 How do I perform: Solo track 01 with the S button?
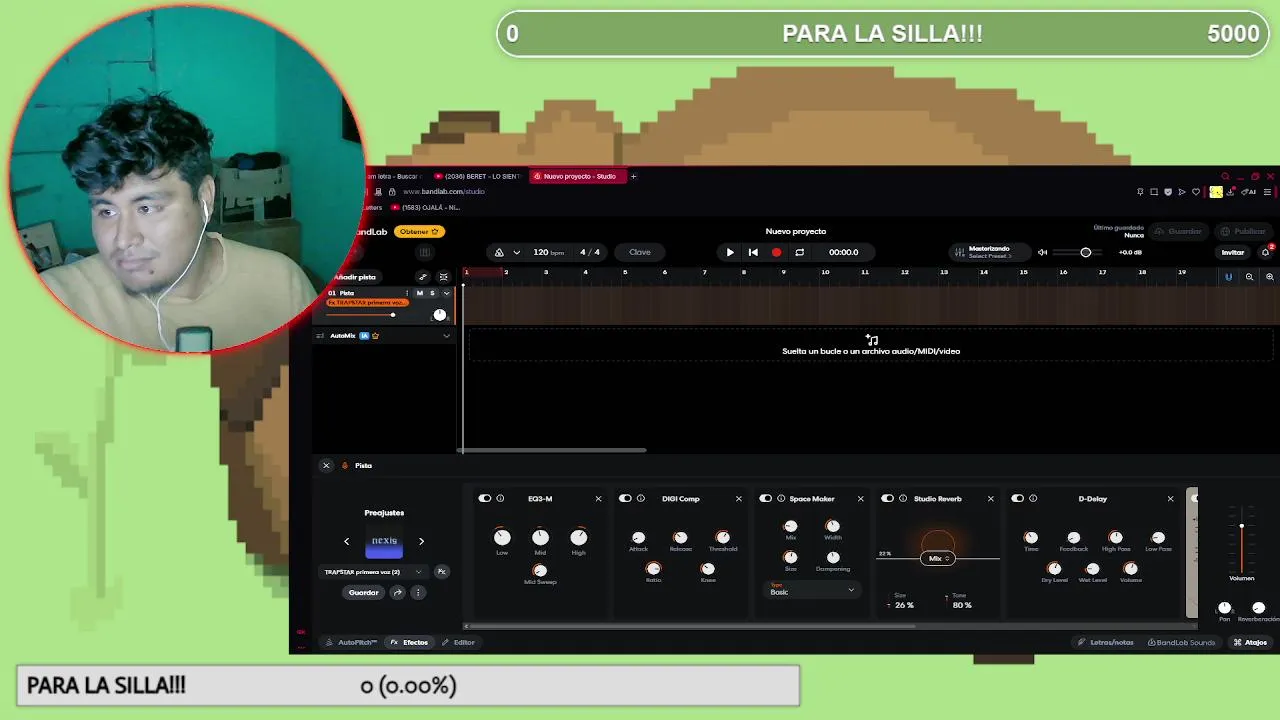click(432, 293)
